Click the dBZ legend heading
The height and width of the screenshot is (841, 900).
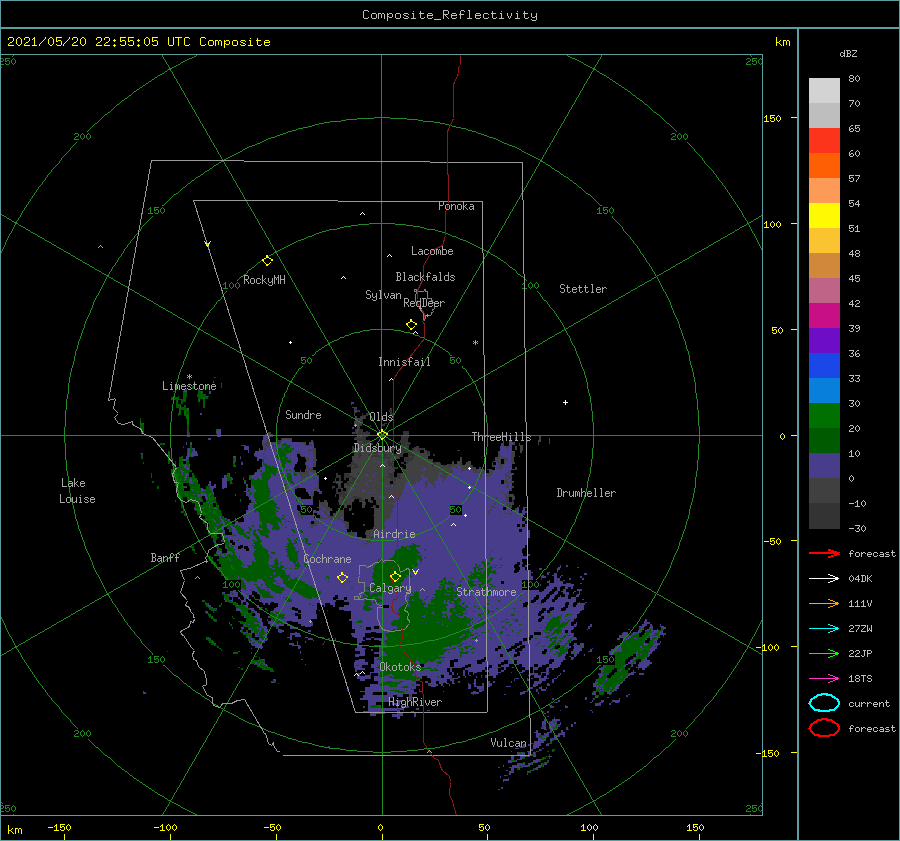coord(848,53)
